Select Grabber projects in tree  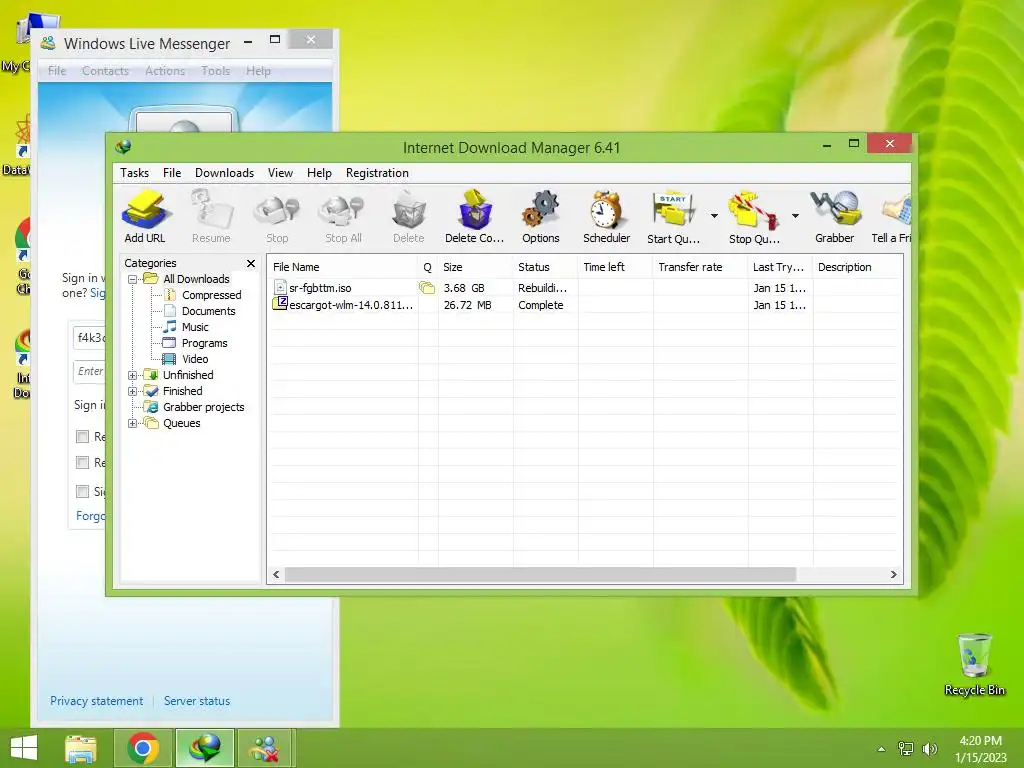click(203, 407)
